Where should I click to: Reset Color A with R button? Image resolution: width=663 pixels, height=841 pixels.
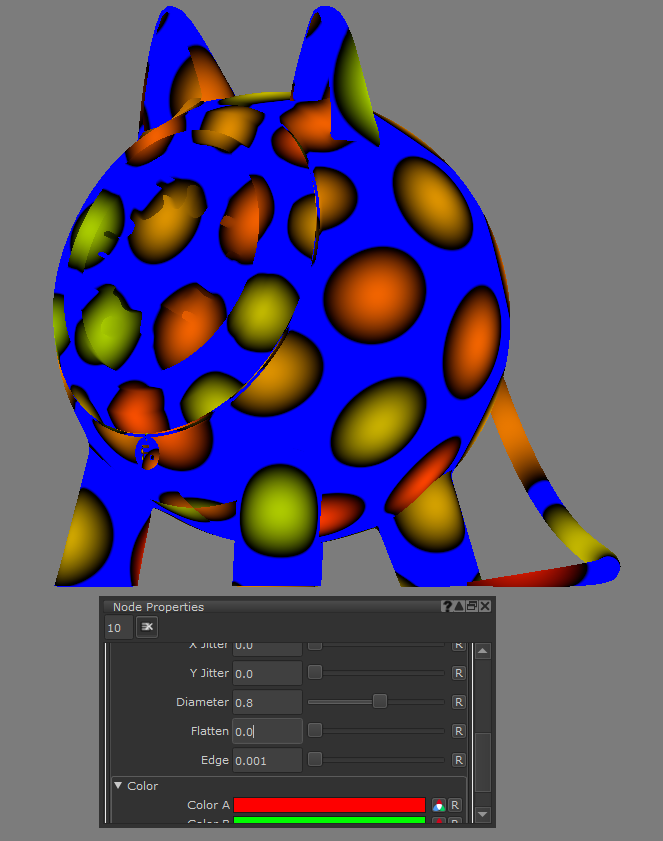(455, 805)
